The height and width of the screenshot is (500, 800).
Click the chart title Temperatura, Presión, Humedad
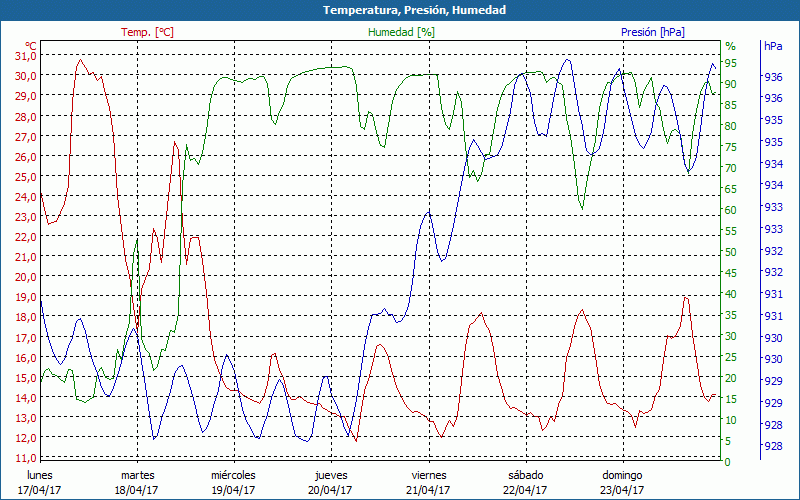coord(400,10)
